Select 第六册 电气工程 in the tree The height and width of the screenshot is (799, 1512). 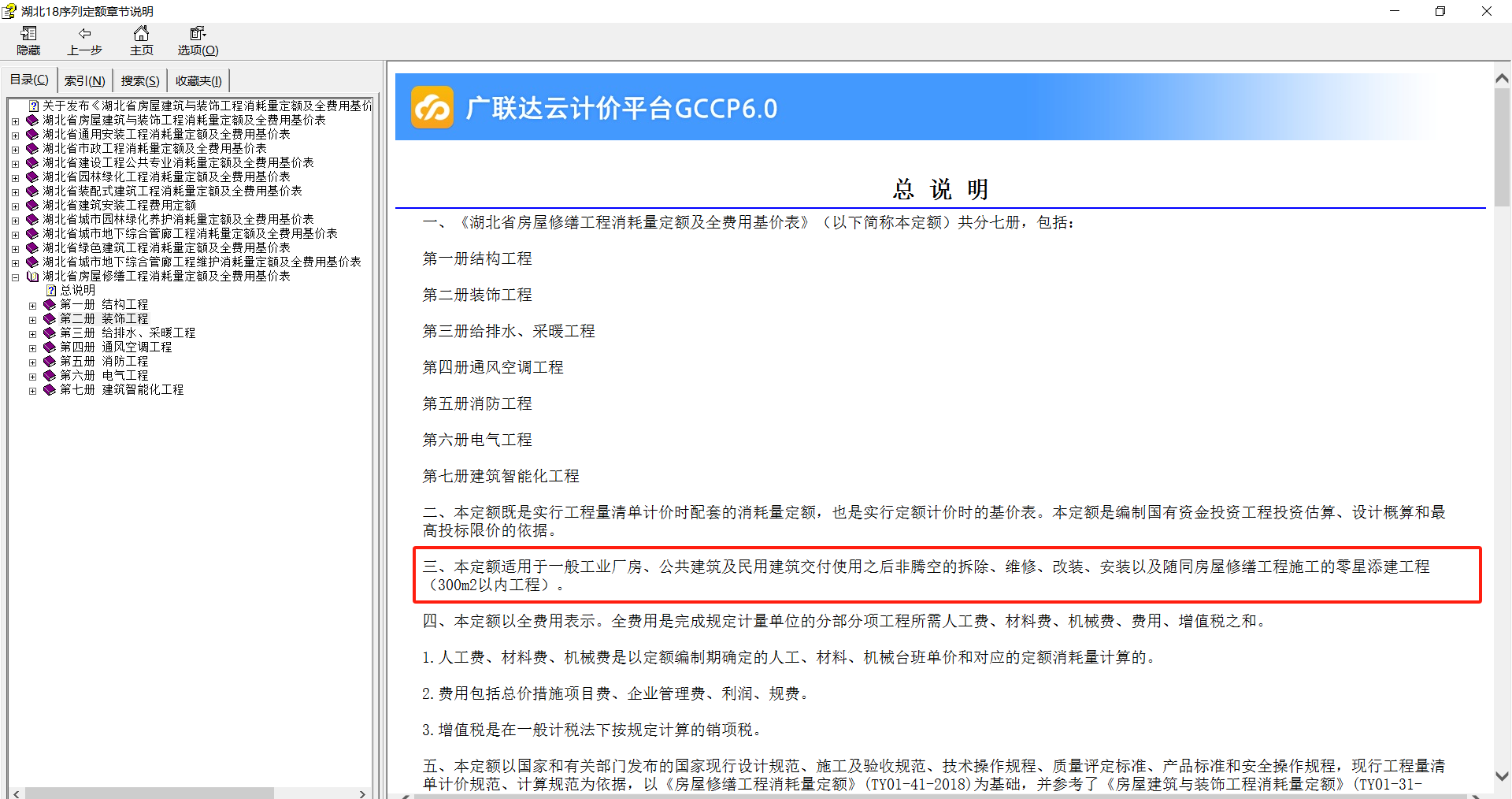pyautogui.click(x=104, y=375)
